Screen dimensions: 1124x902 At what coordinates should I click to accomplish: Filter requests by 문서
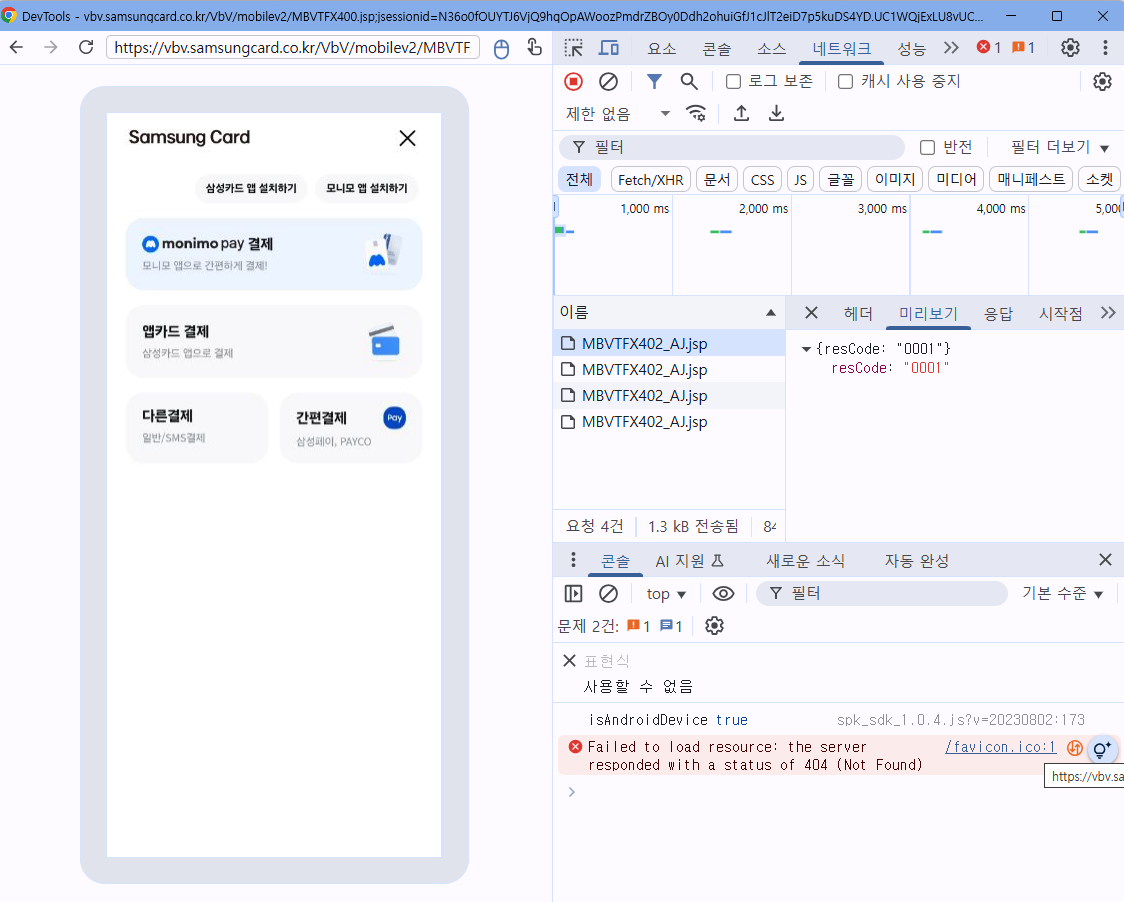[x=717, y=179]
